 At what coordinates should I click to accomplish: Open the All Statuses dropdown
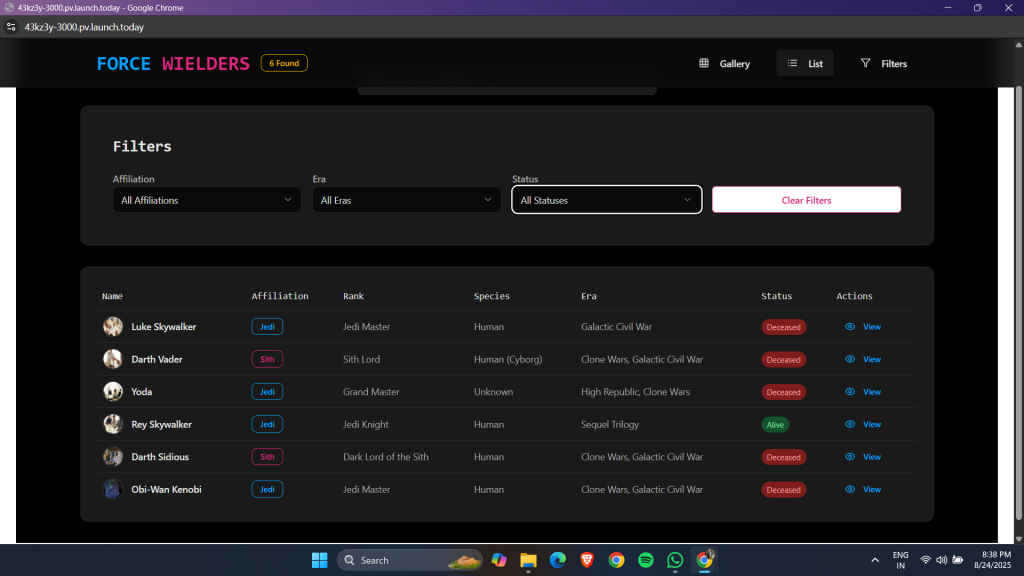click(606, 200)
